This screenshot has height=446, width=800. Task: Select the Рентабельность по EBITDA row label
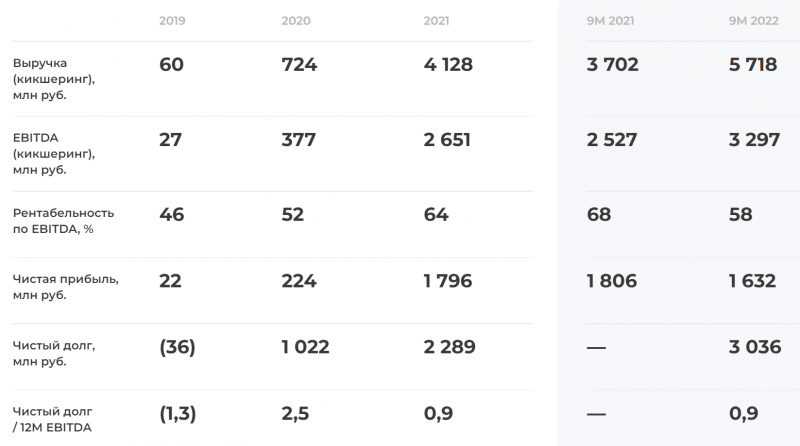click(x=63, y=221)
